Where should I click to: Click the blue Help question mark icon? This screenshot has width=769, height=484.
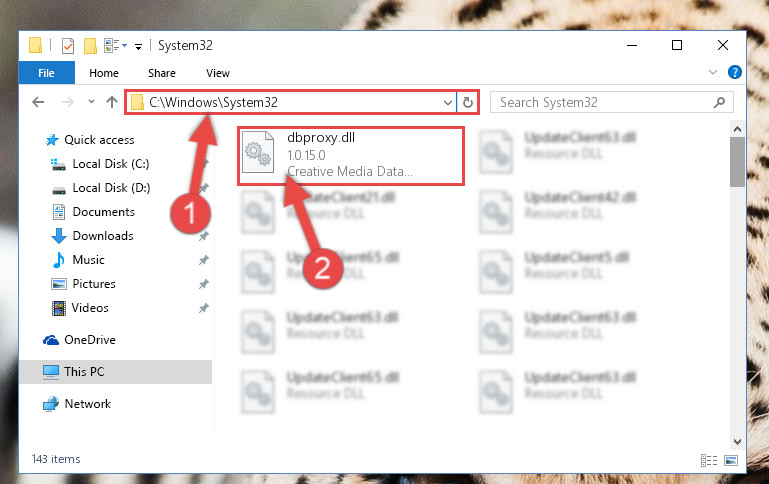pyautogui.click(x=734, y=73)
